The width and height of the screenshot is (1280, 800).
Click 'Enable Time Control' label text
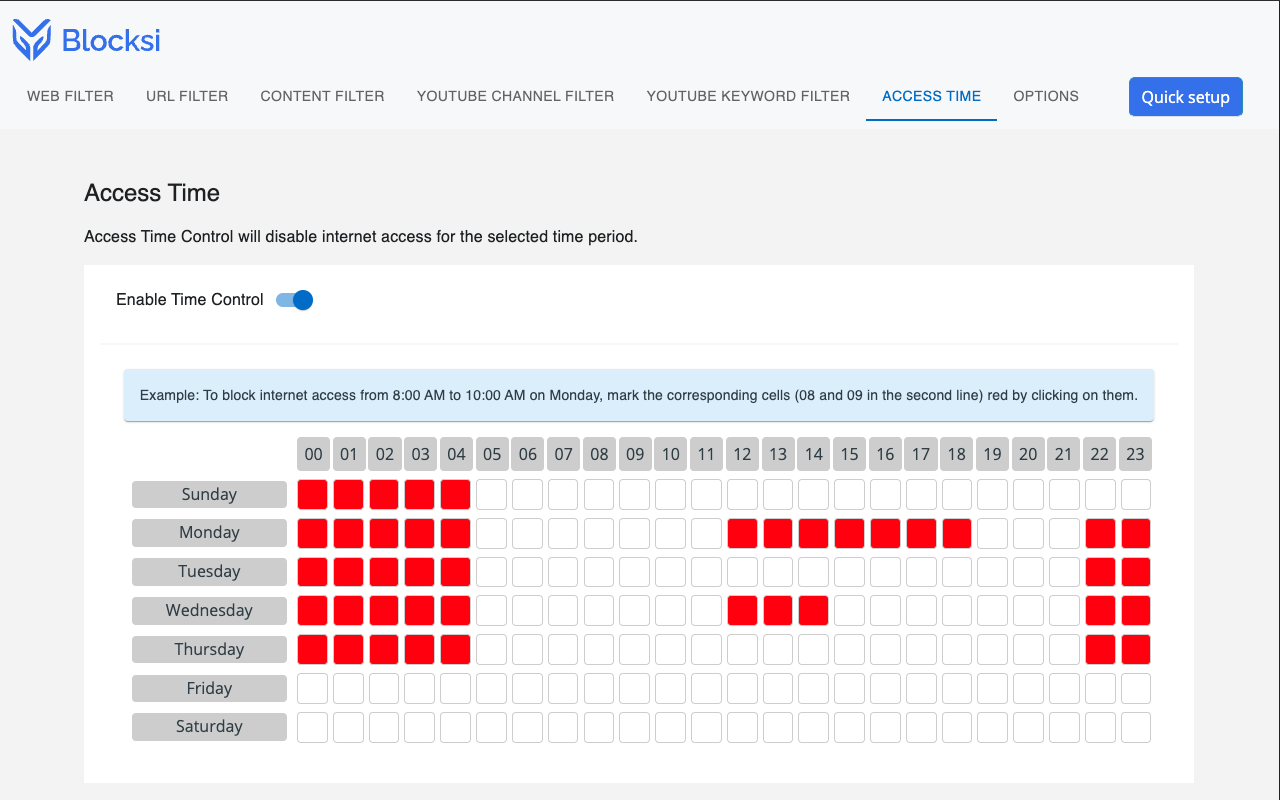click(x=190, y=300)
